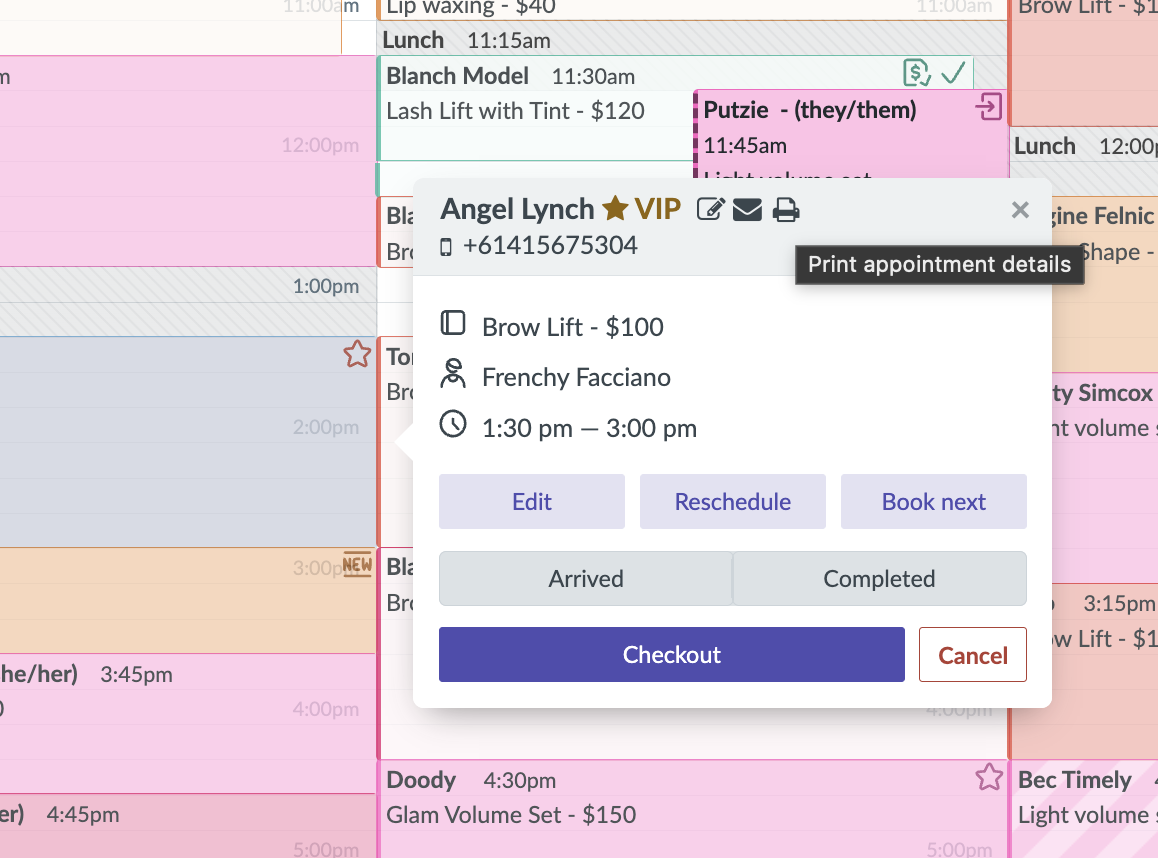Click Cancel to cancel the appointment
This screenshot has width=1158, height=858.
pos(972,654)
